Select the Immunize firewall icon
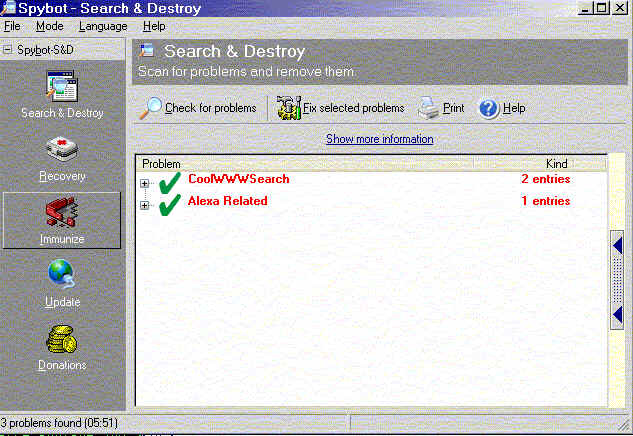 (62, 211)
